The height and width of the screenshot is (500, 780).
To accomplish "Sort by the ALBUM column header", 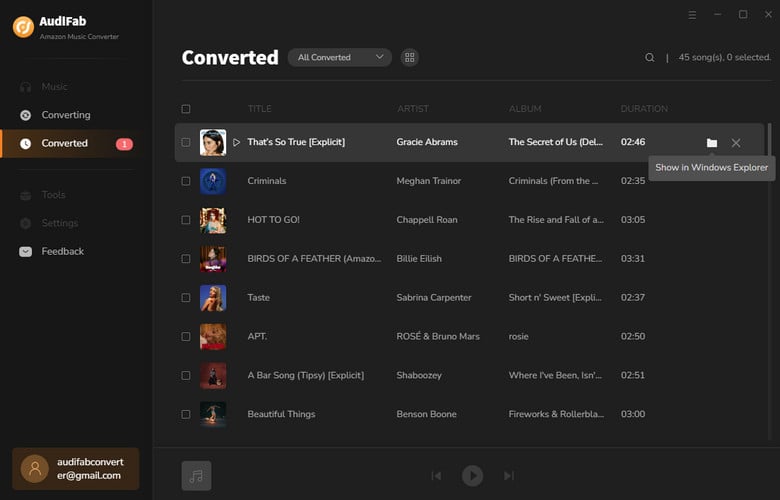I will (x=525, y=109).
